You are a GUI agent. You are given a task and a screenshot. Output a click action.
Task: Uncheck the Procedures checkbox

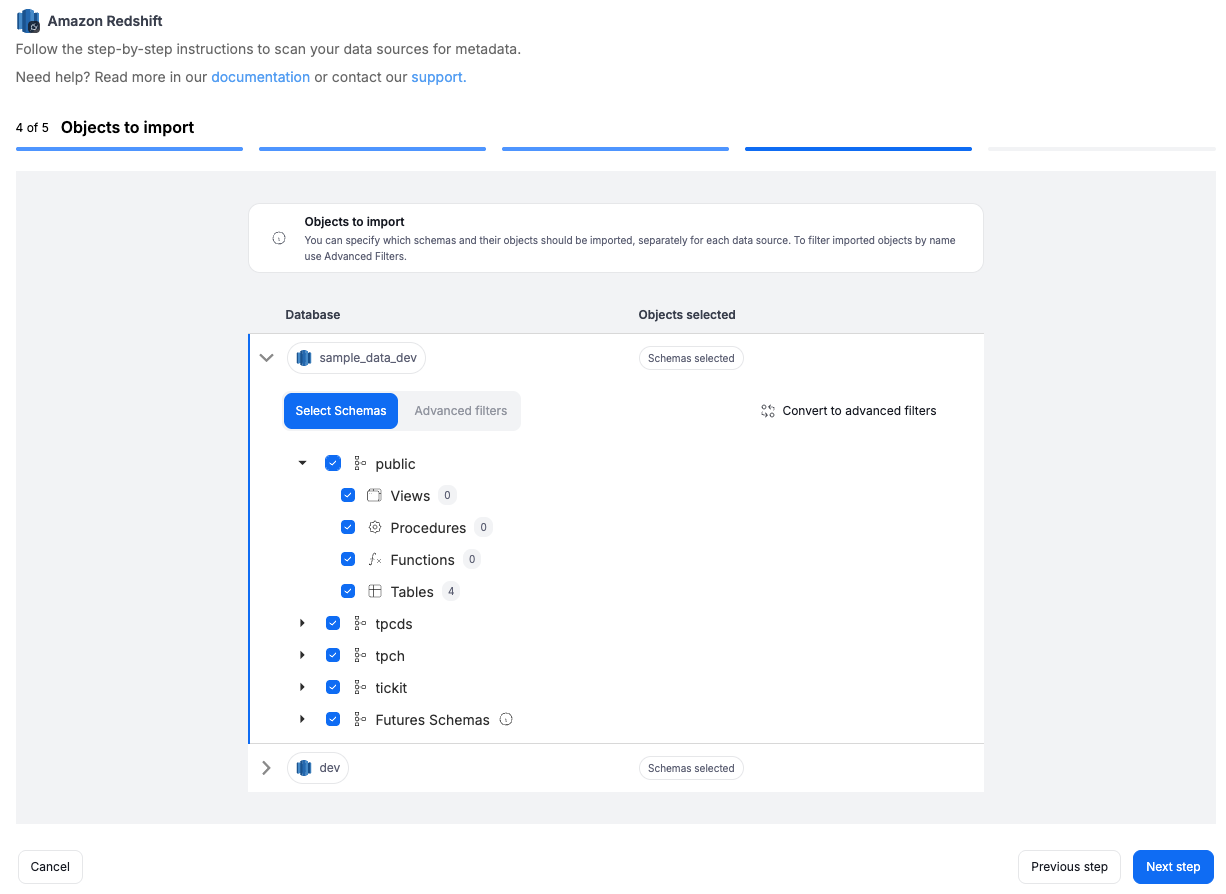click(x=348, y=527)
